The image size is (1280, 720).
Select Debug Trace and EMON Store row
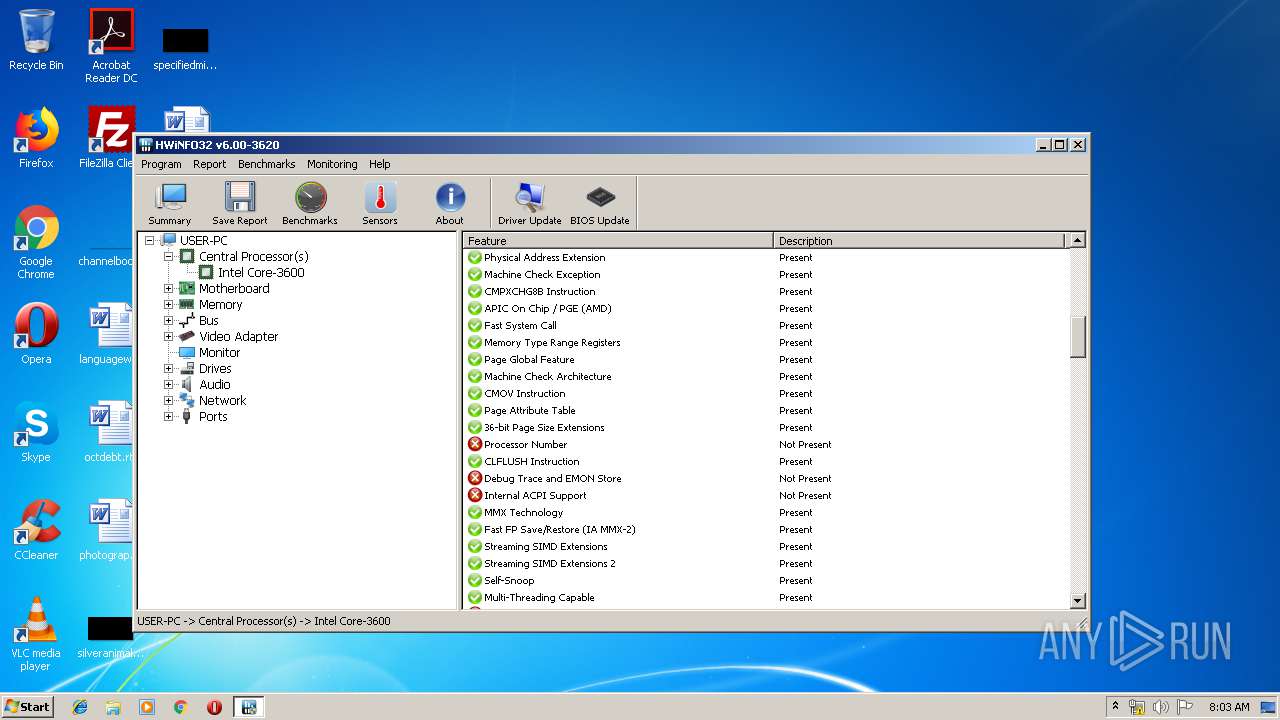766,479
